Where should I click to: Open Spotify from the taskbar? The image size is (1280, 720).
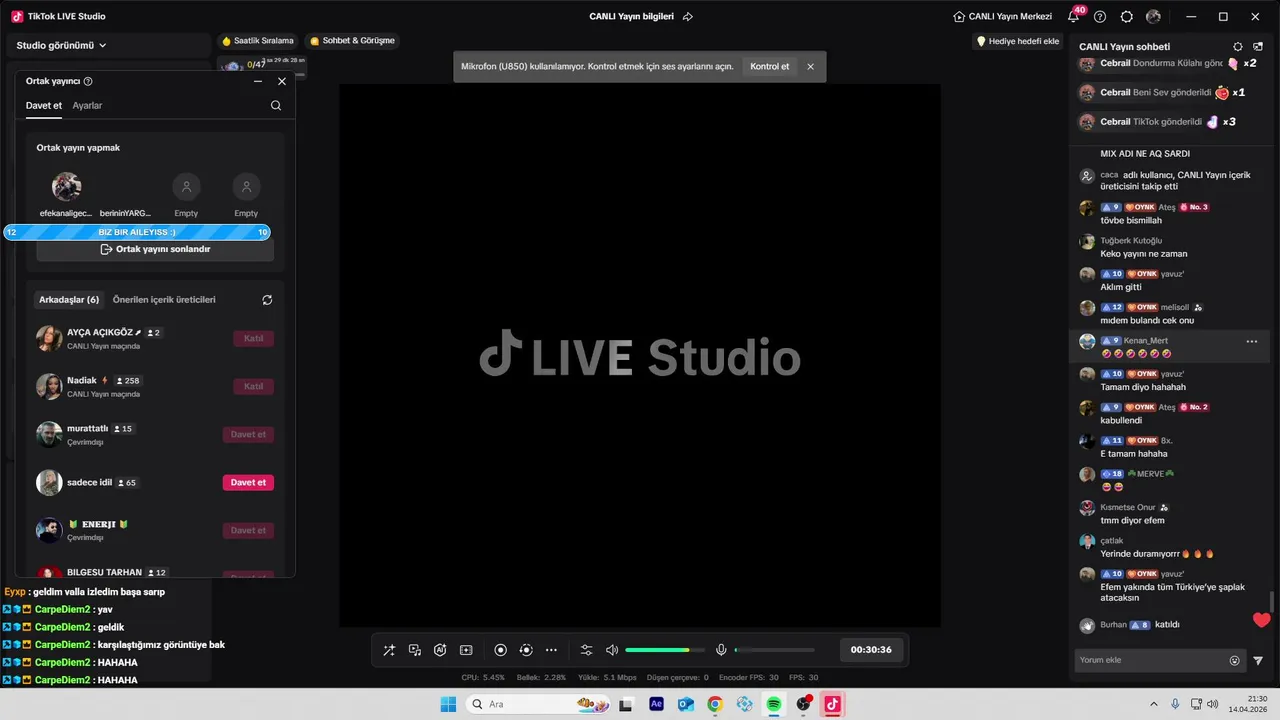(x=774, y=704)
